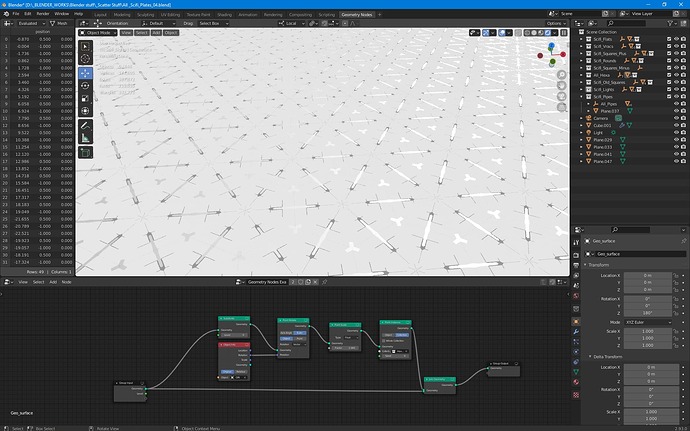This screenshot has height=431, width=690.
Task: Open the Object Mode dropdown
Action: (x=98, y=33)
